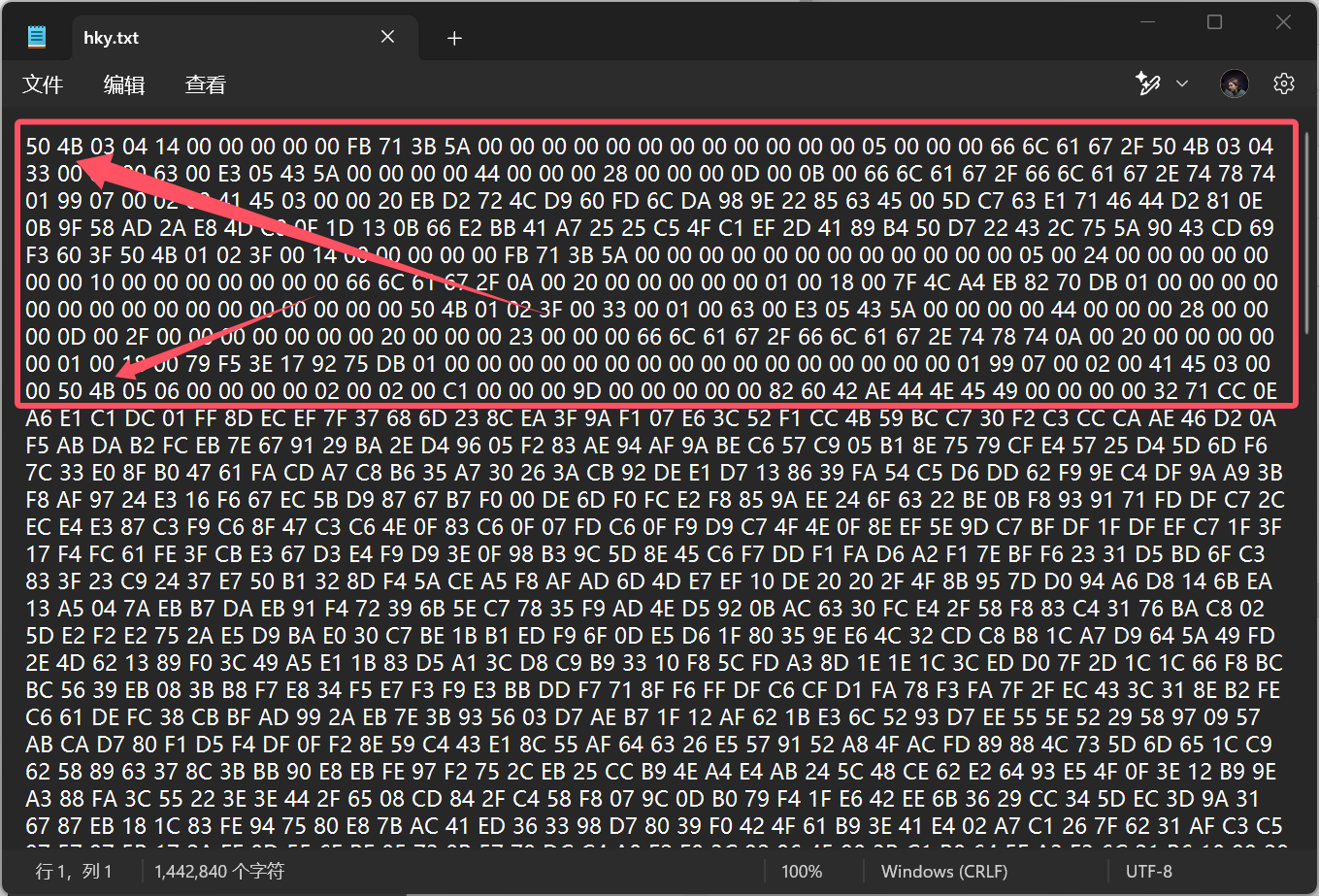Open the 查看 menu

[x=205, y=85]
